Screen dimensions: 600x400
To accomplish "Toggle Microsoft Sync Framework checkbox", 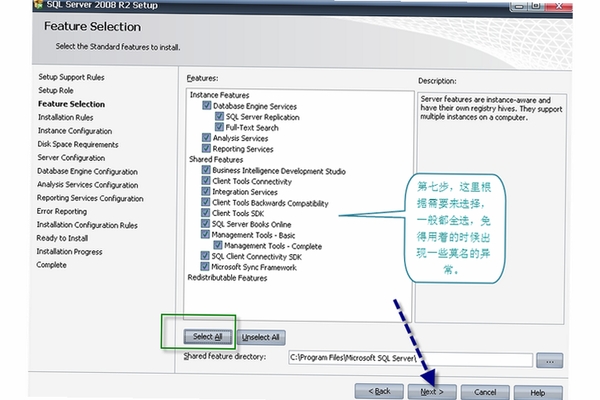I will pos(205,266).
